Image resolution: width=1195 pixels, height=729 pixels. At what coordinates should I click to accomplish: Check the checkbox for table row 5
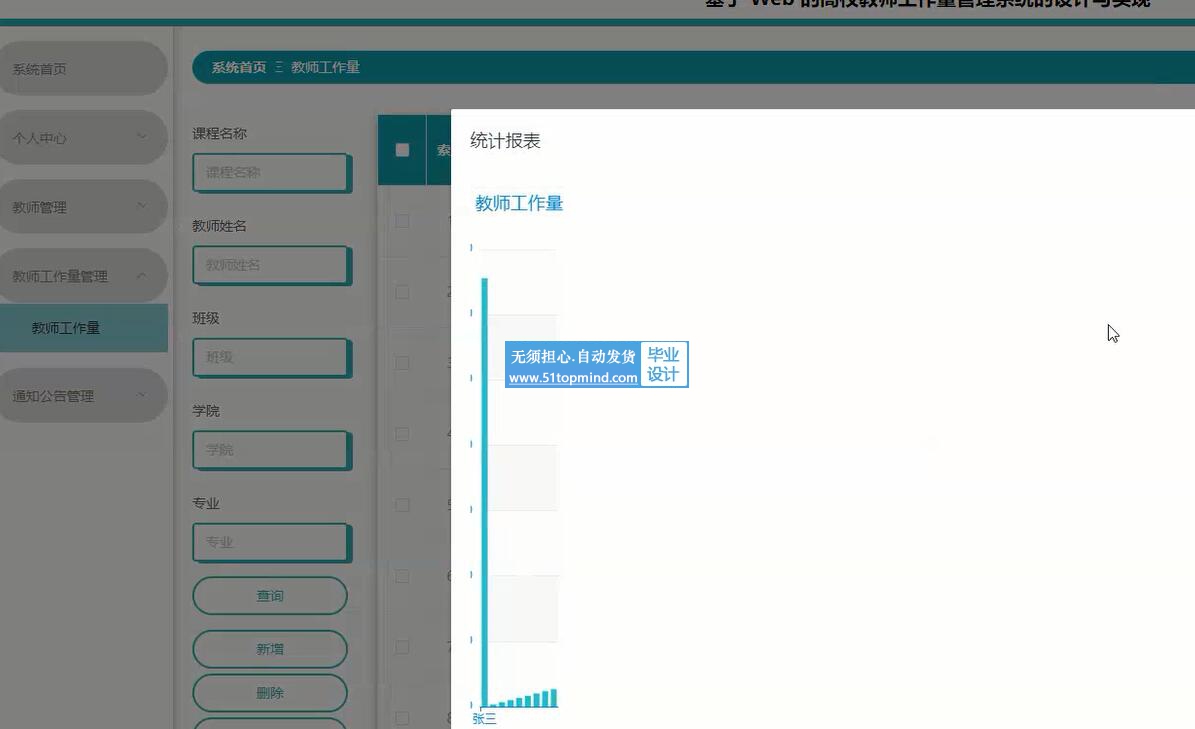(402, 505)
